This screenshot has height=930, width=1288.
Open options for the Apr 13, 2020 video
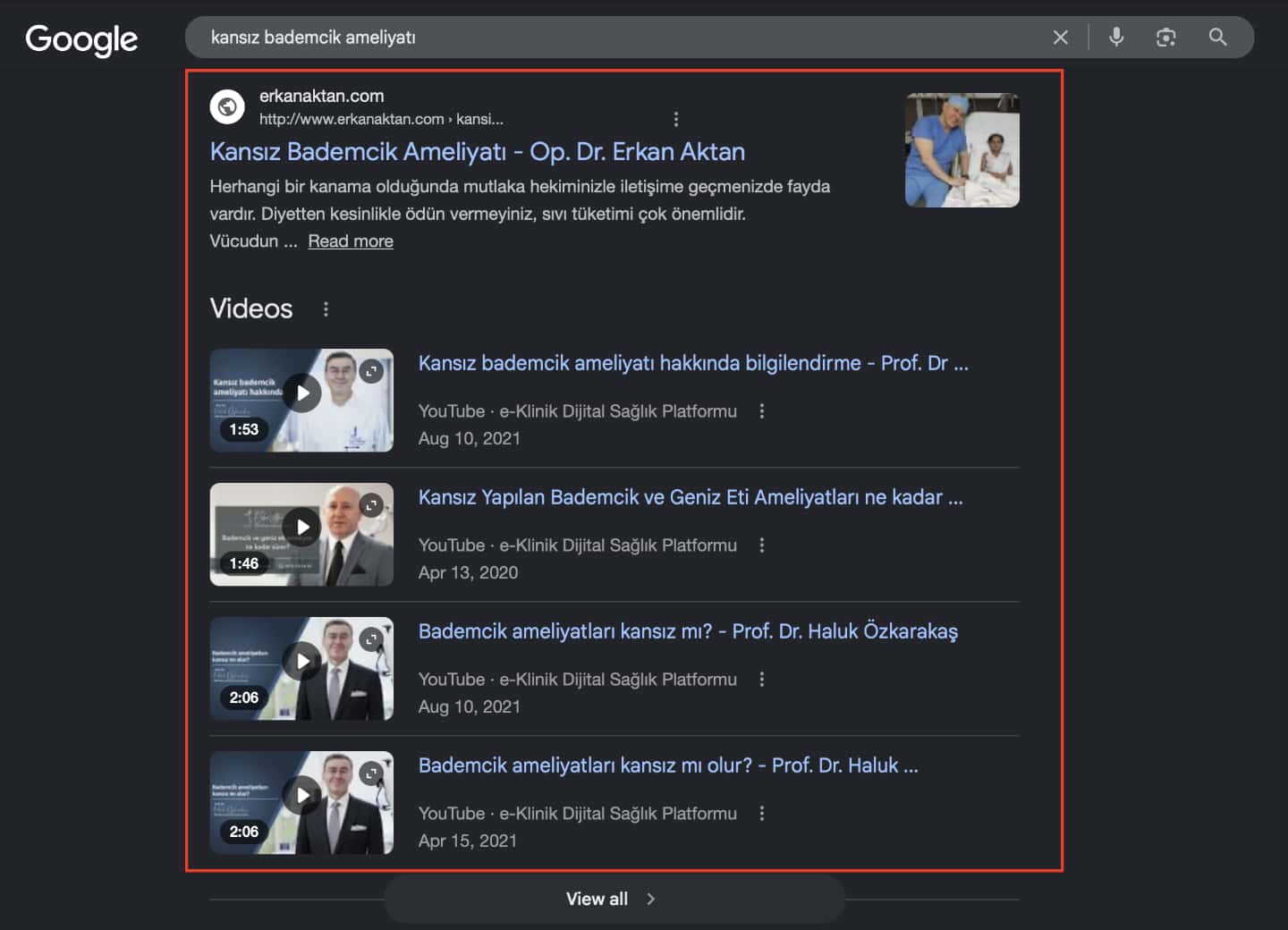click(x=762, y=545)
